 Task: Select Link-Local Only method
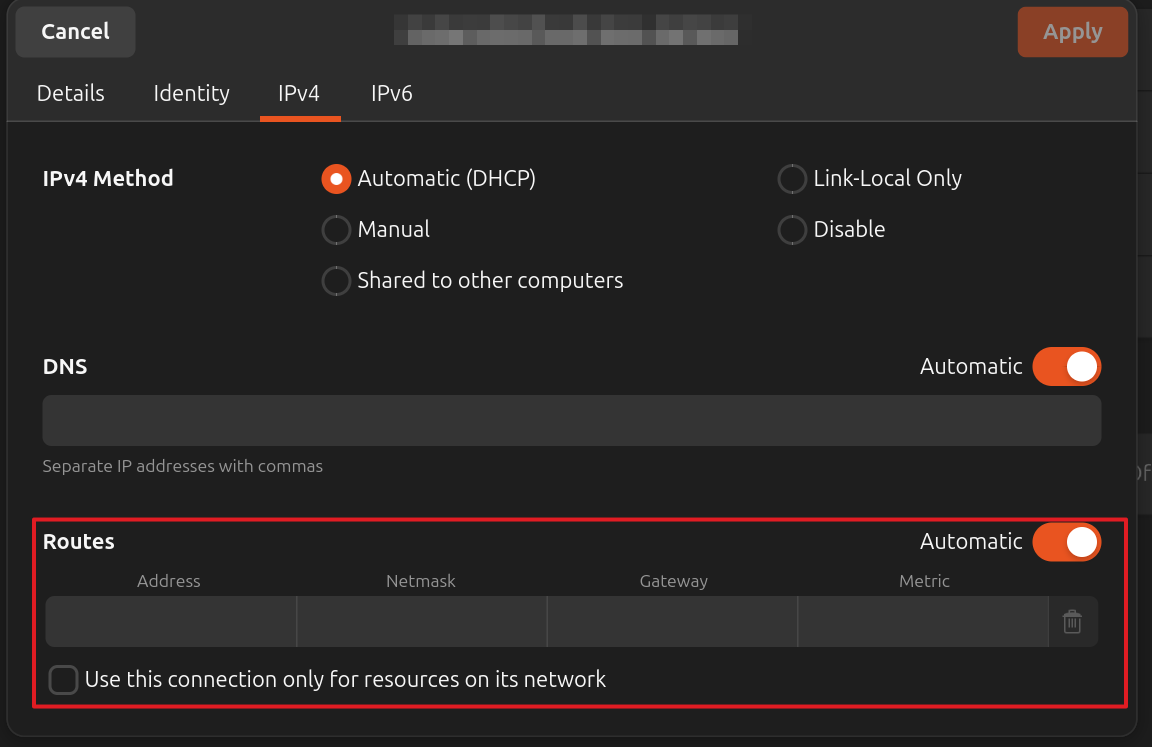[792, 179]
